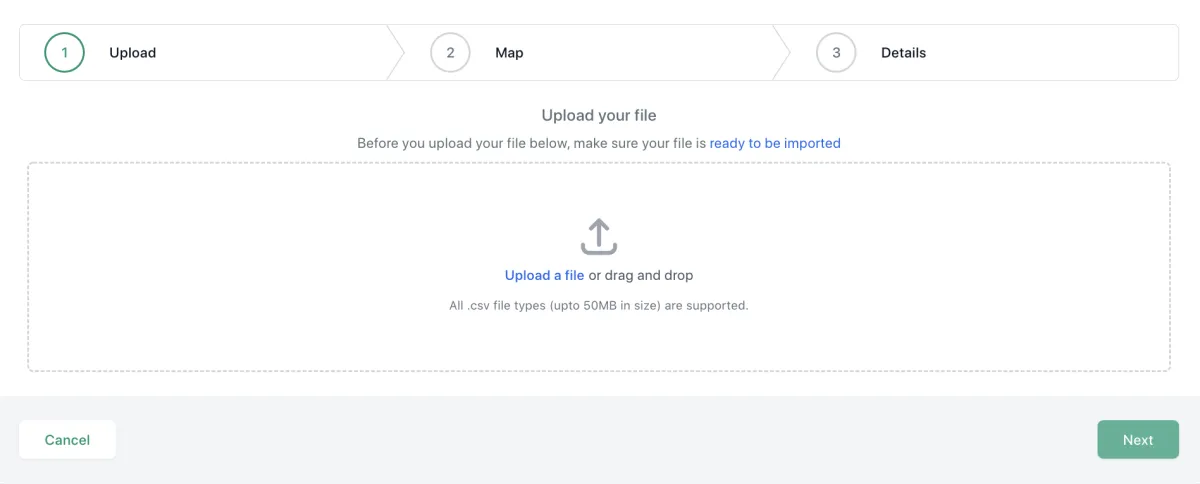1200x484 pixels.
Task: Go to the Details step
Action: (904, 53)
